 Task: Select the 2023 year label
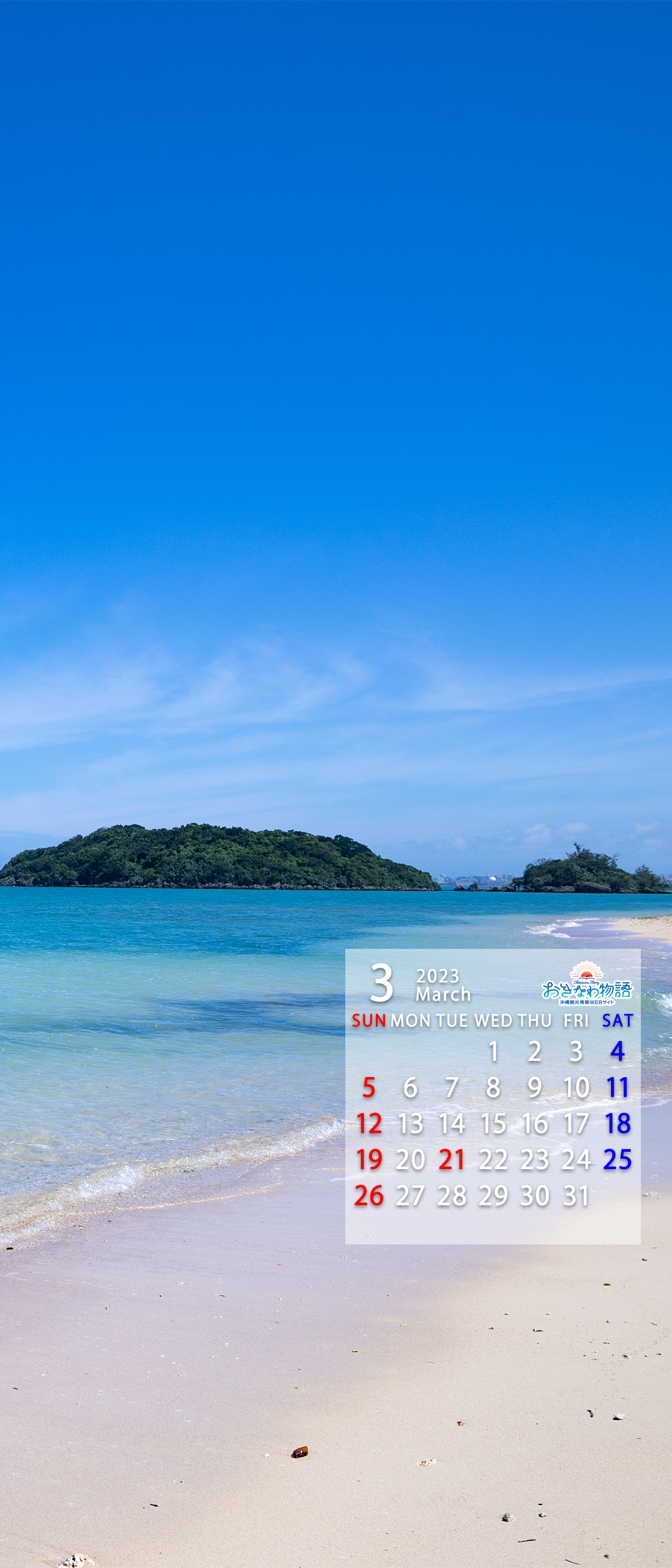click(437, 976)
